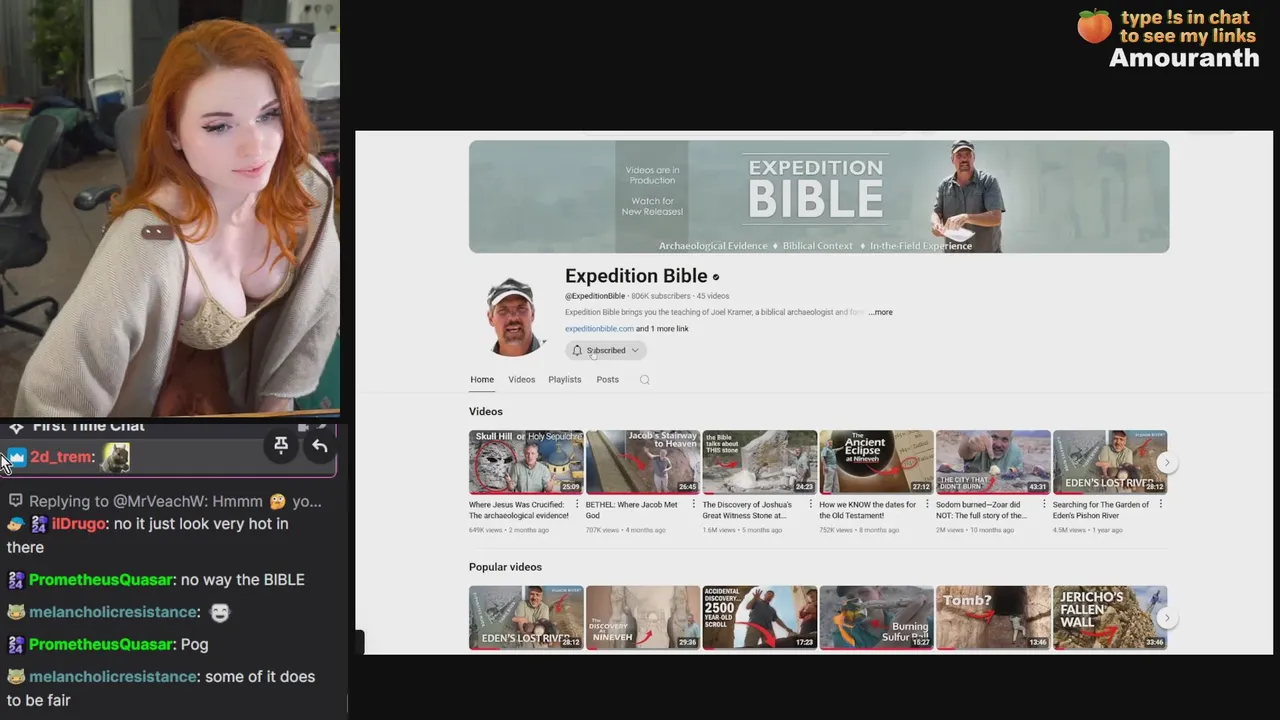Open the Playlists tab
Viewport: 1280px width, 720px height.
tap(564, 379)
